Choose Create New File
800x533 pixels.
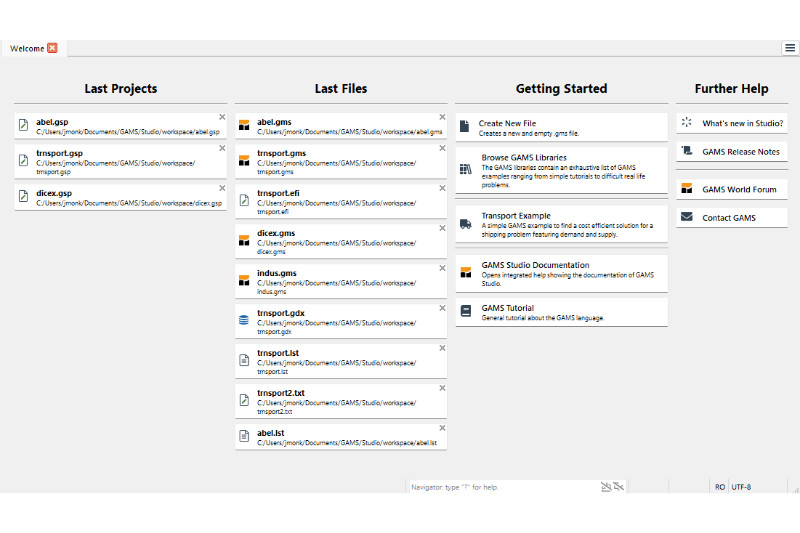tap(561, 127)
